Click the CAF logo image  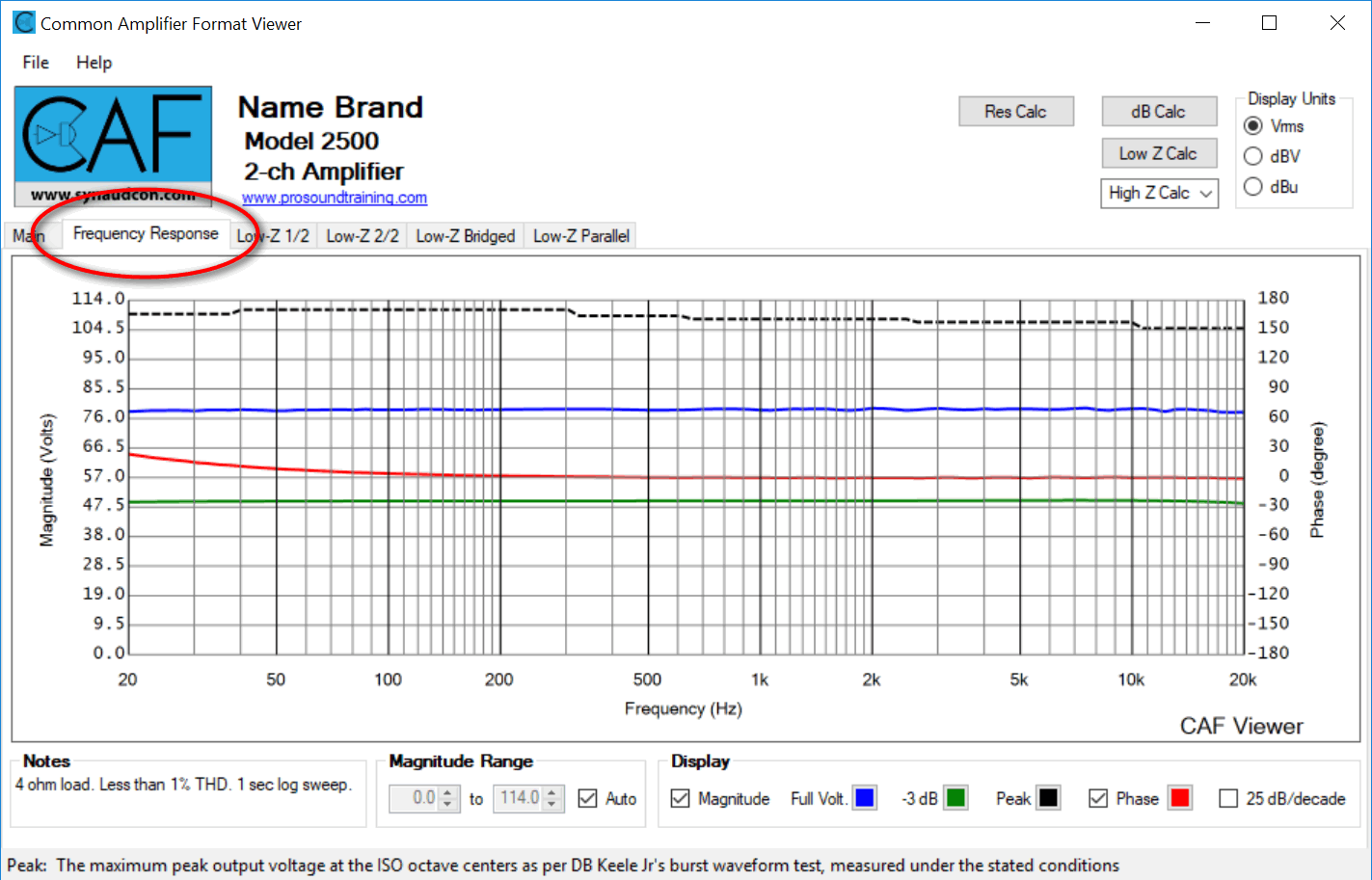(113, 145)
